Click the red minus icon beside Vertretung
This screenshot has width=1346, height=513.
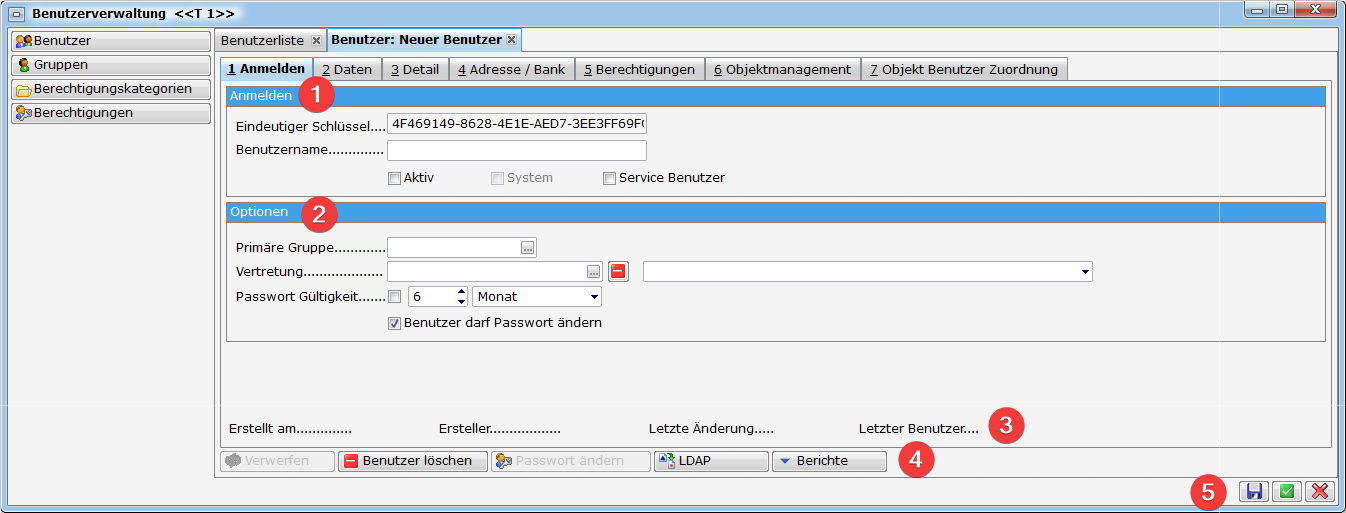pyautogui.click(x=618, y=272)
